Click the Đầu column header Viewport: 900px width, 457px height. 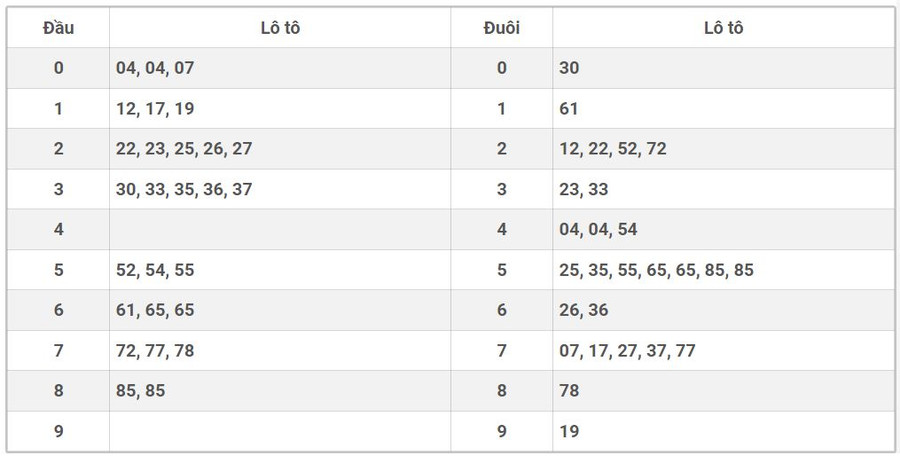coord(58,28)
